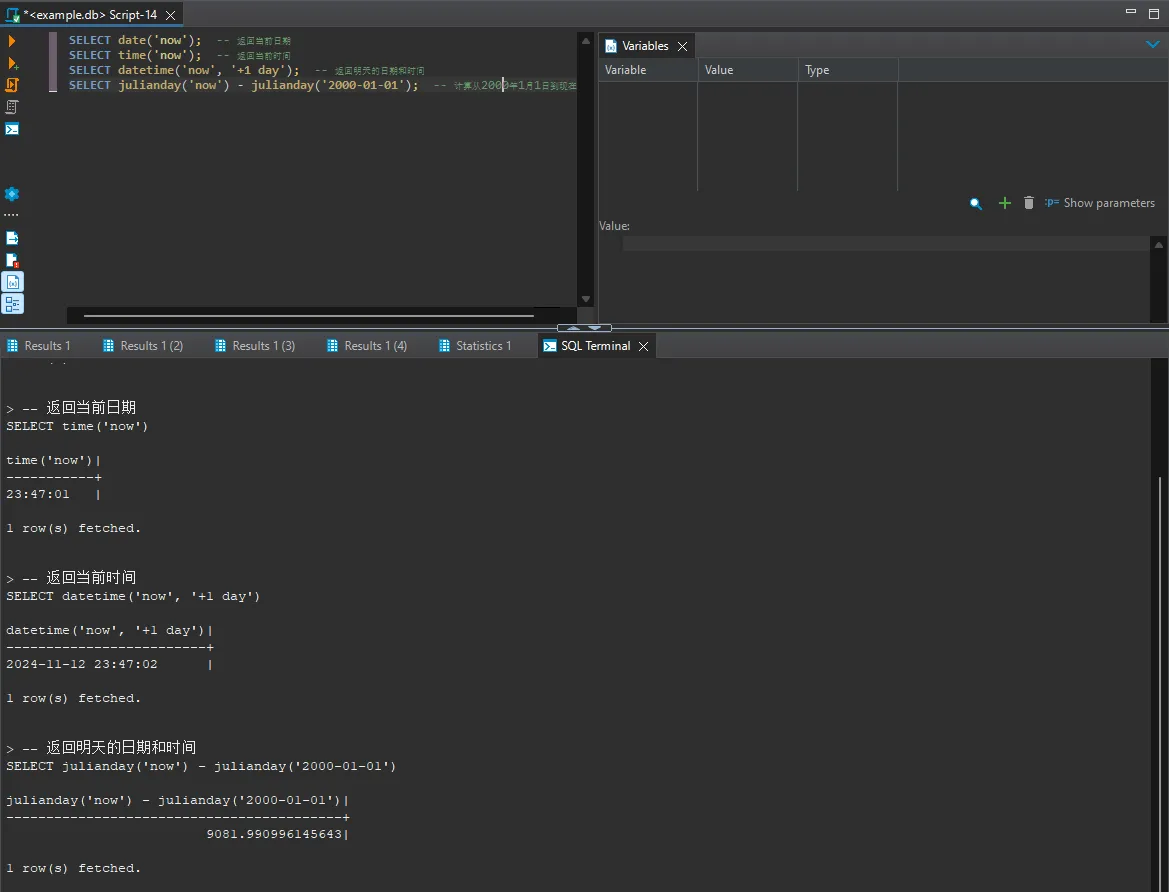Close the SQL Terminal tab
Viewport: 1169px width, 892px height.
coord(643,346)
